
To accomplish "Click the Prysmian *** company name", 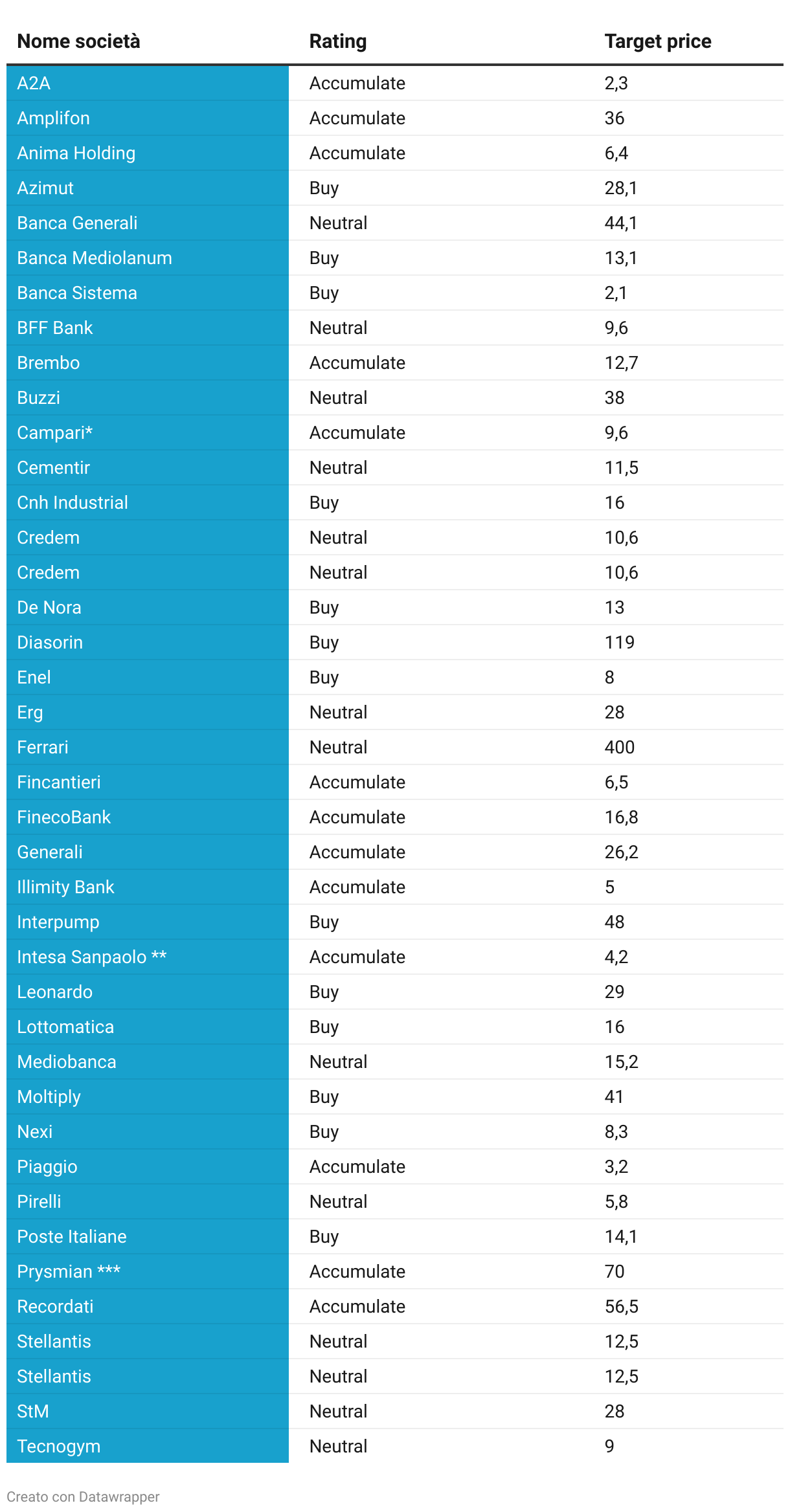I will click(x=69, y=1271).
